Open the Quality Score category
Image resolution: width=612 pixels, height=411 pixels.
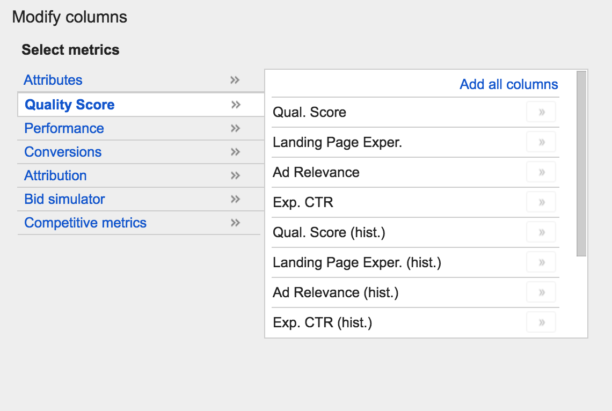(x=69, y=105)
